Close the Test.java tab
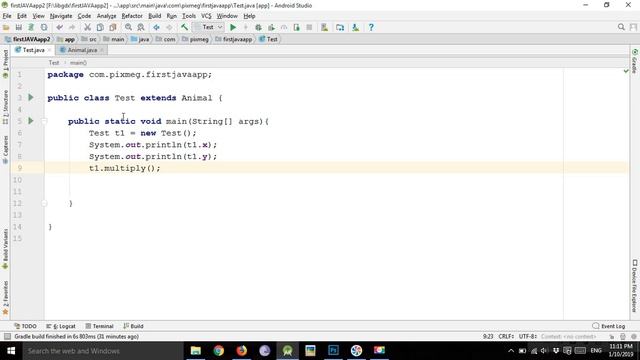640x360 pixels. 49,50
